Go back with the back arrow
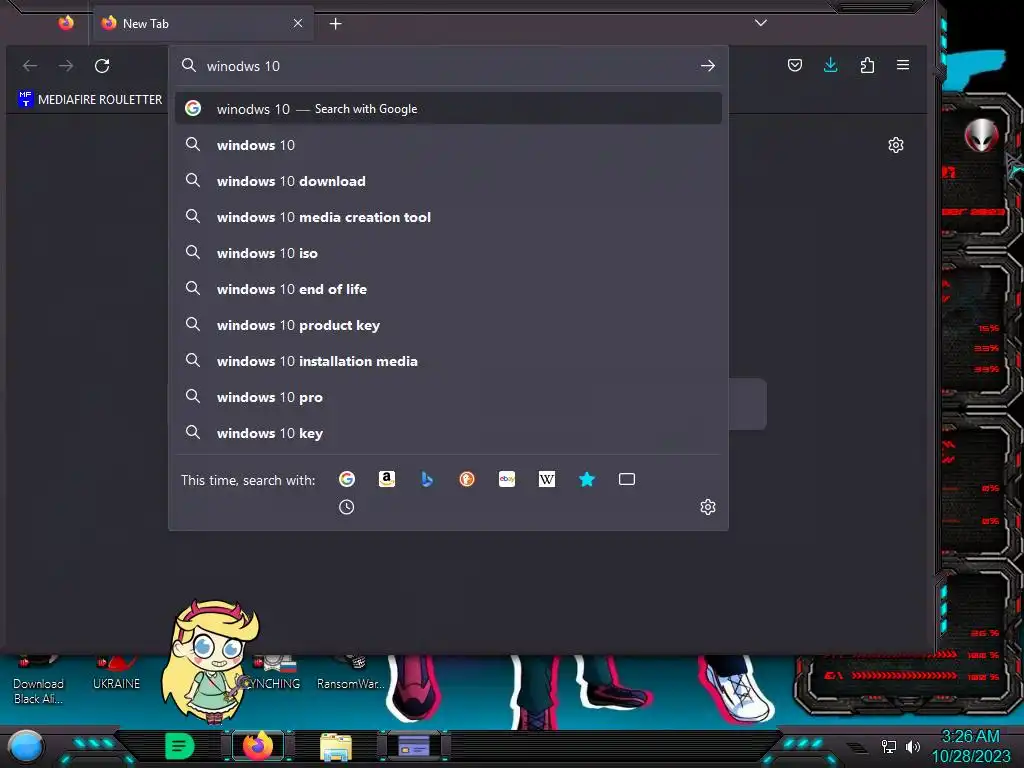The image size is (1024, 768). [30, 66]
